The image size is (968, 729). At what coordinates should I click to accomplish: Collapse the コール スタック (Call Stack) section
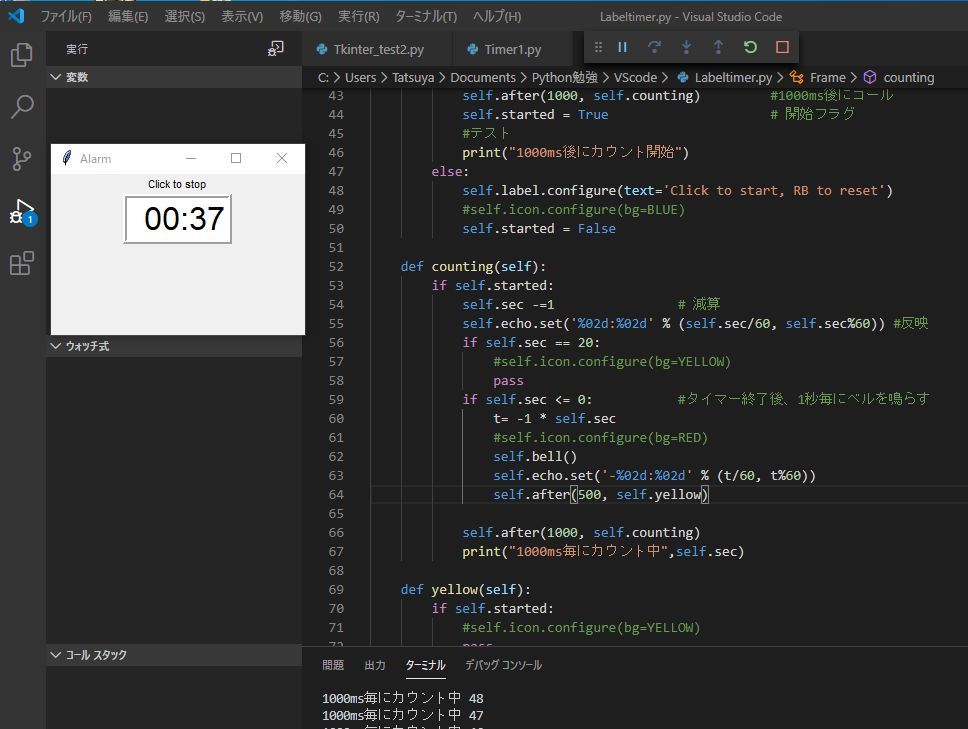point(173,655)
